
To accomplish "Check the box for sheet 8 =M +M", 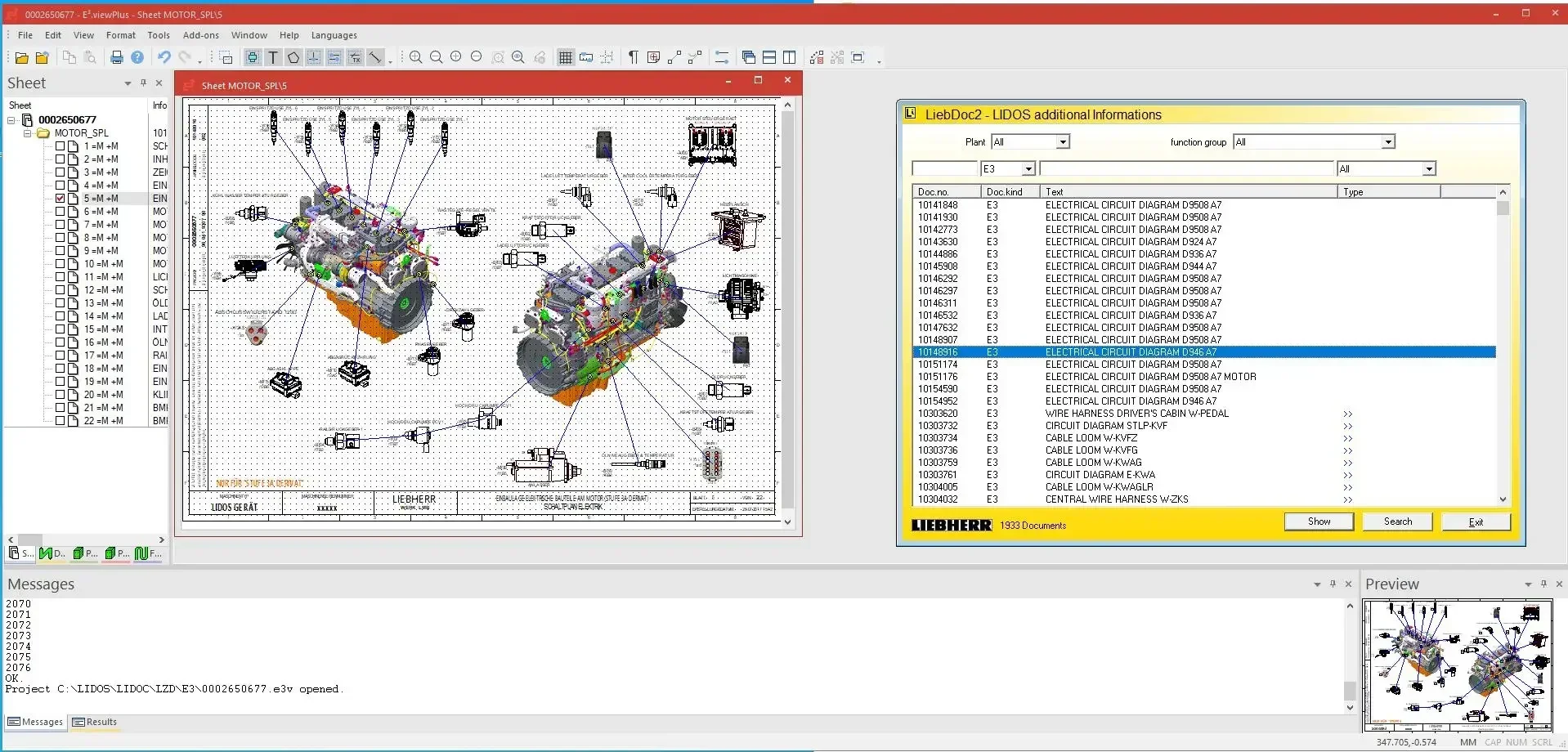I will click(x=60, y=238).
